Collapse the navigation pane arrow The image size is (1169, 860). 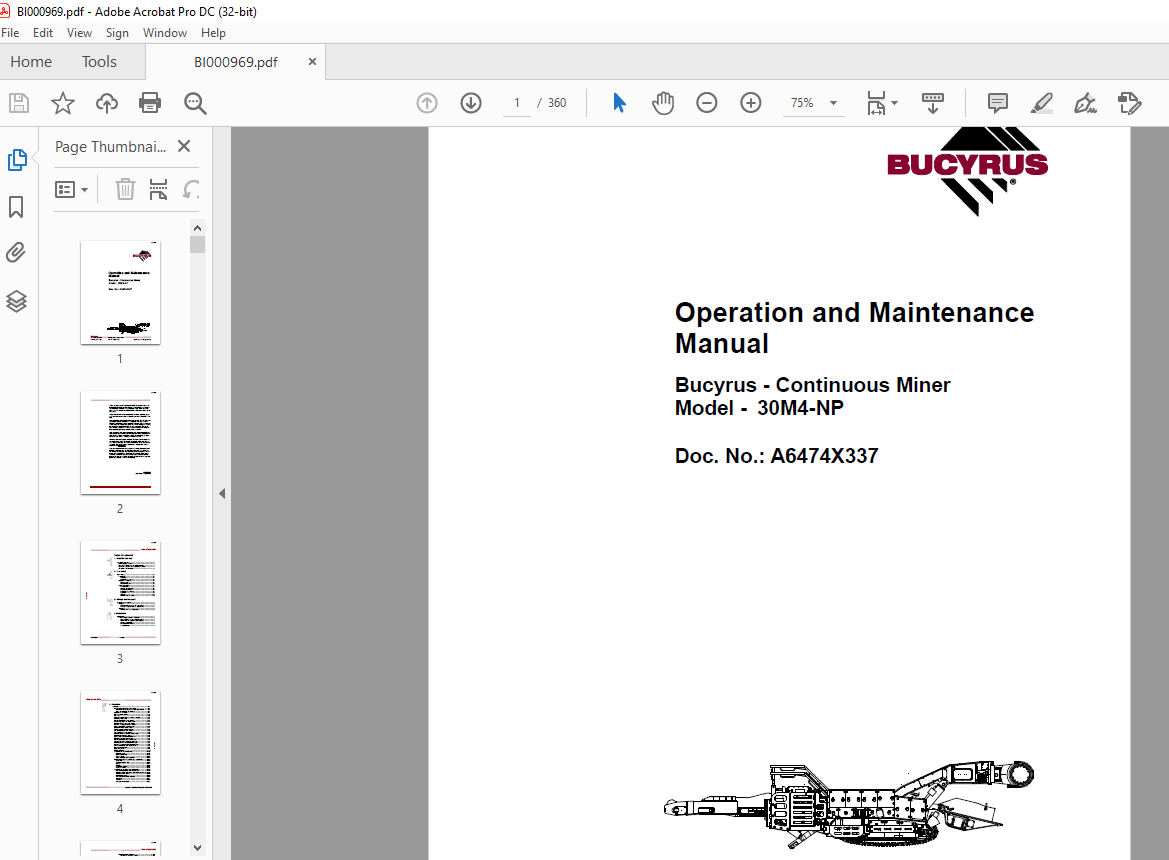[x=222, y=493]
